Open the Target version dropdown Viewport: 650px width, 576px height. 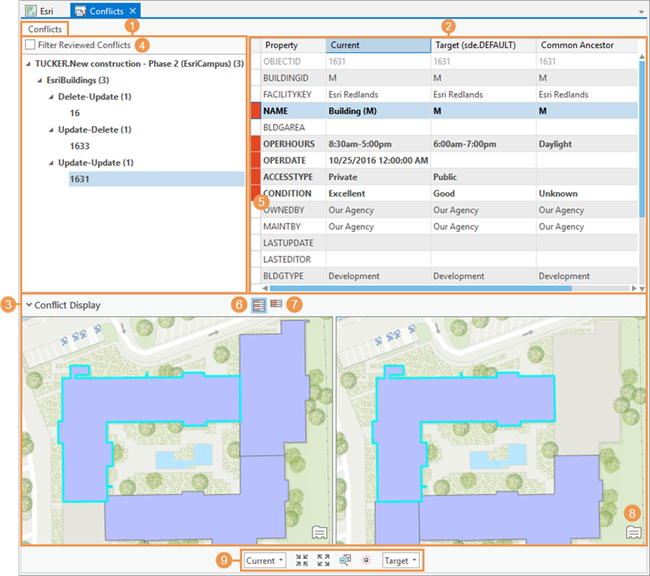pyautogui.click(x=401, y=561)
